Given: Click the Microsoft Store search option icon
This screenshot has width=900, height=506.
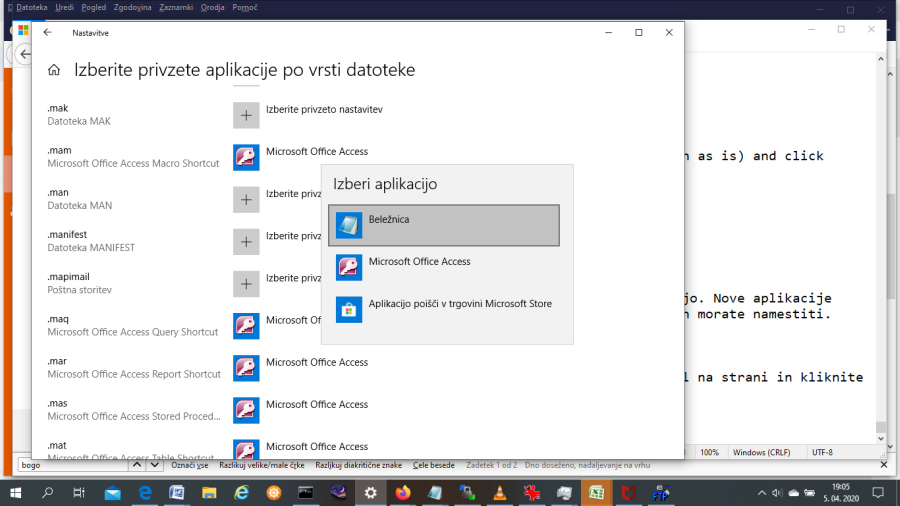Looking at the screenshot, I should click(x=349, y=309).
